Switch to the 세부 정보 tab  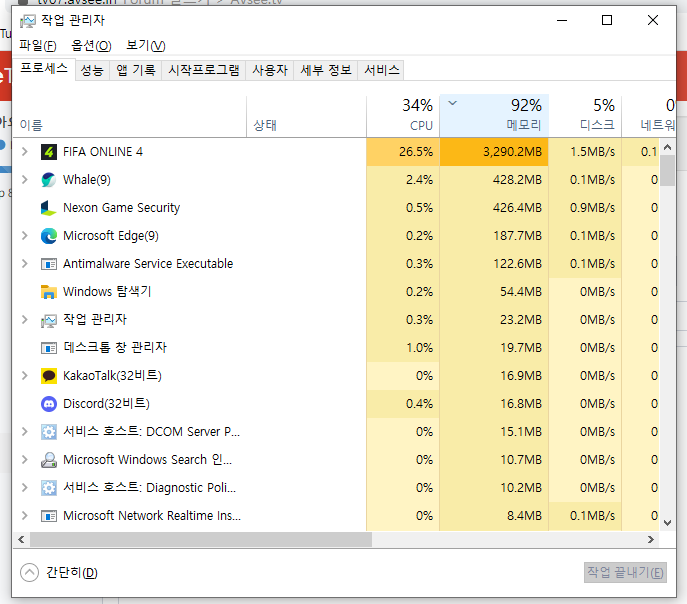click(x=326, y=71)
